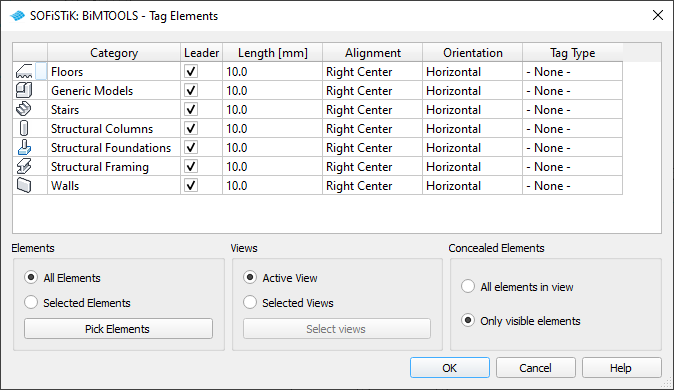
Task: Choose the Selected Views radio option
Action: [250, 302]
